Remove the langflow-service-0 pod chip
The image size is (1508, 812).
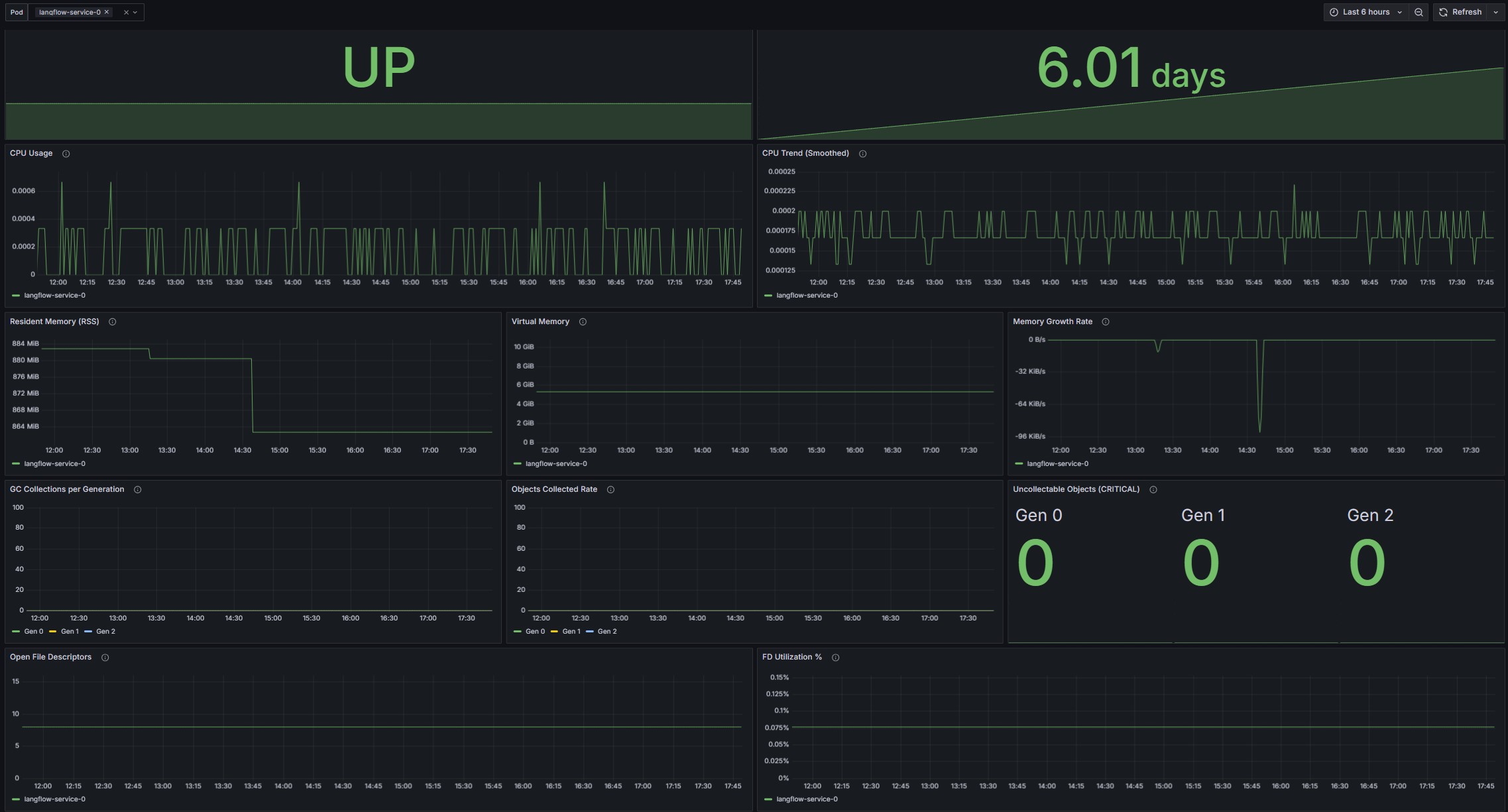coord(107,12)
